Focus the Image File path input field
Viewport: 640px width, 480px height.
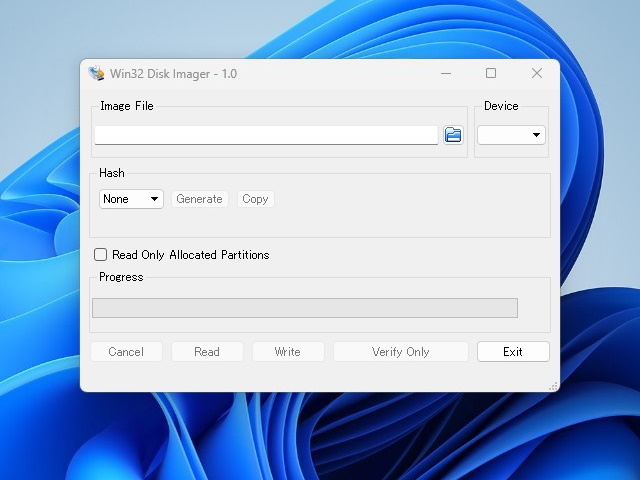click(266, 135)
